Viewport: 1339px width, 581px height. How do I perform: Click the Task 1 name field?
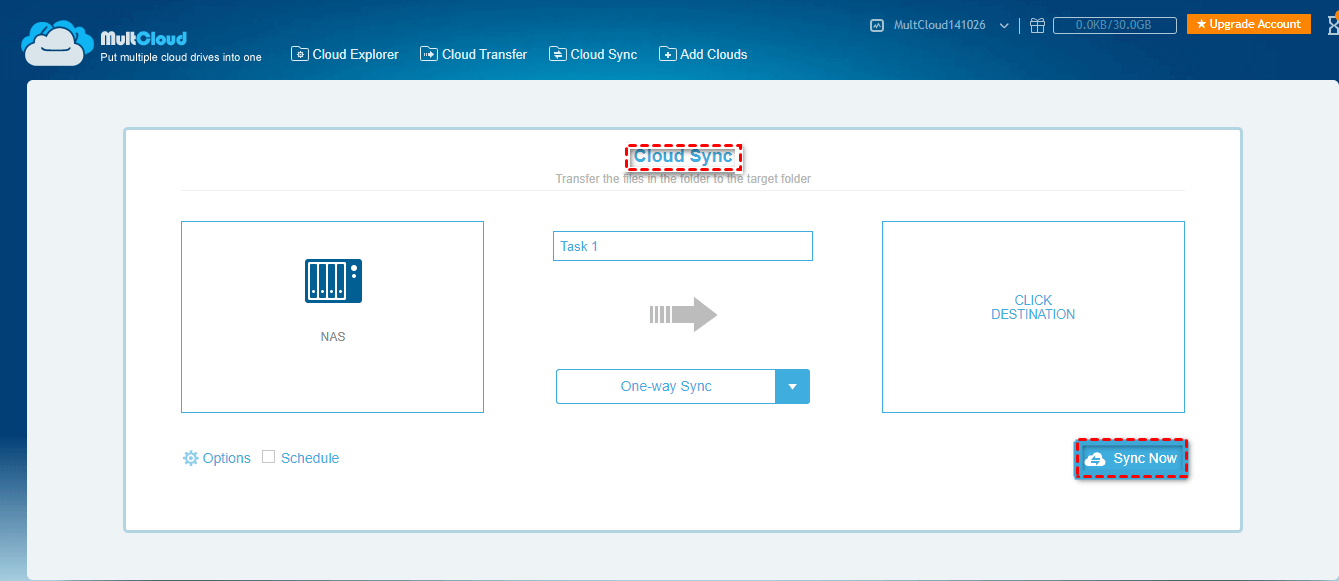pos(683,246)
